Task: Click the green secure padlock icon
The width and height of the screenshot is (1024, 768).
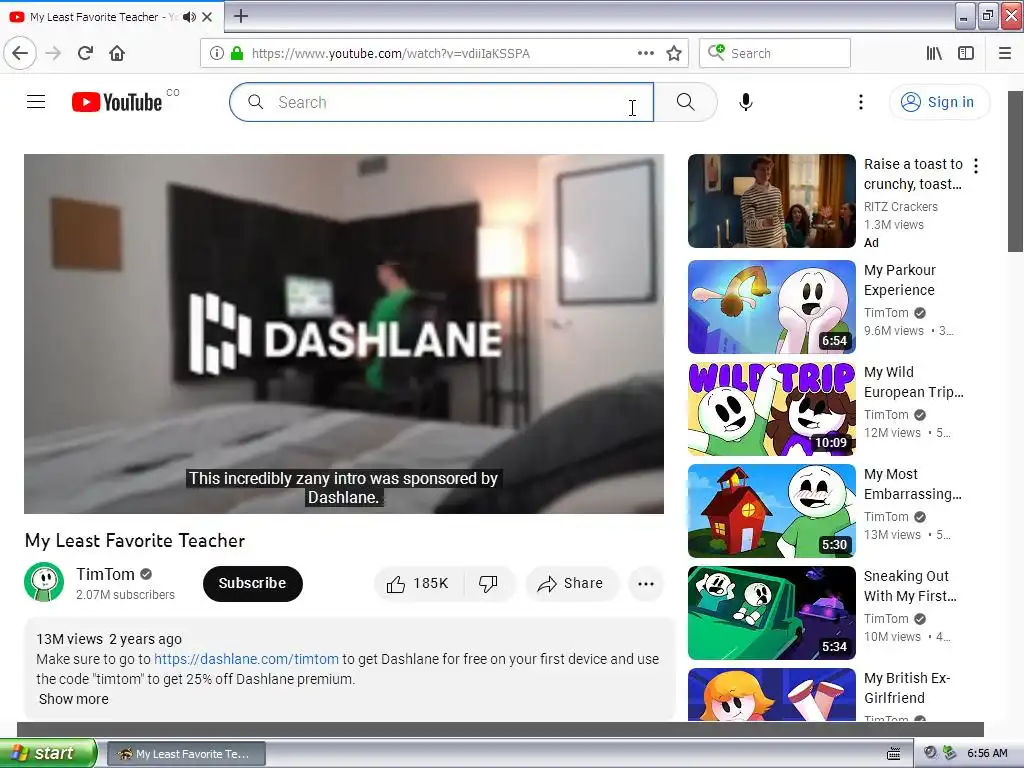Action: [237, 53]
